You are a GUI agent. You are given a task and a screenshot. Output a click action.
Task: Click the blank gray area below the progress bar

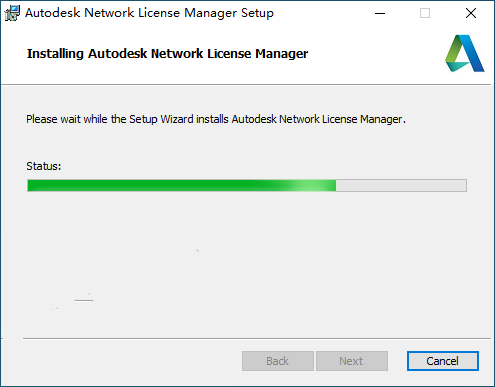pos(247,263)
